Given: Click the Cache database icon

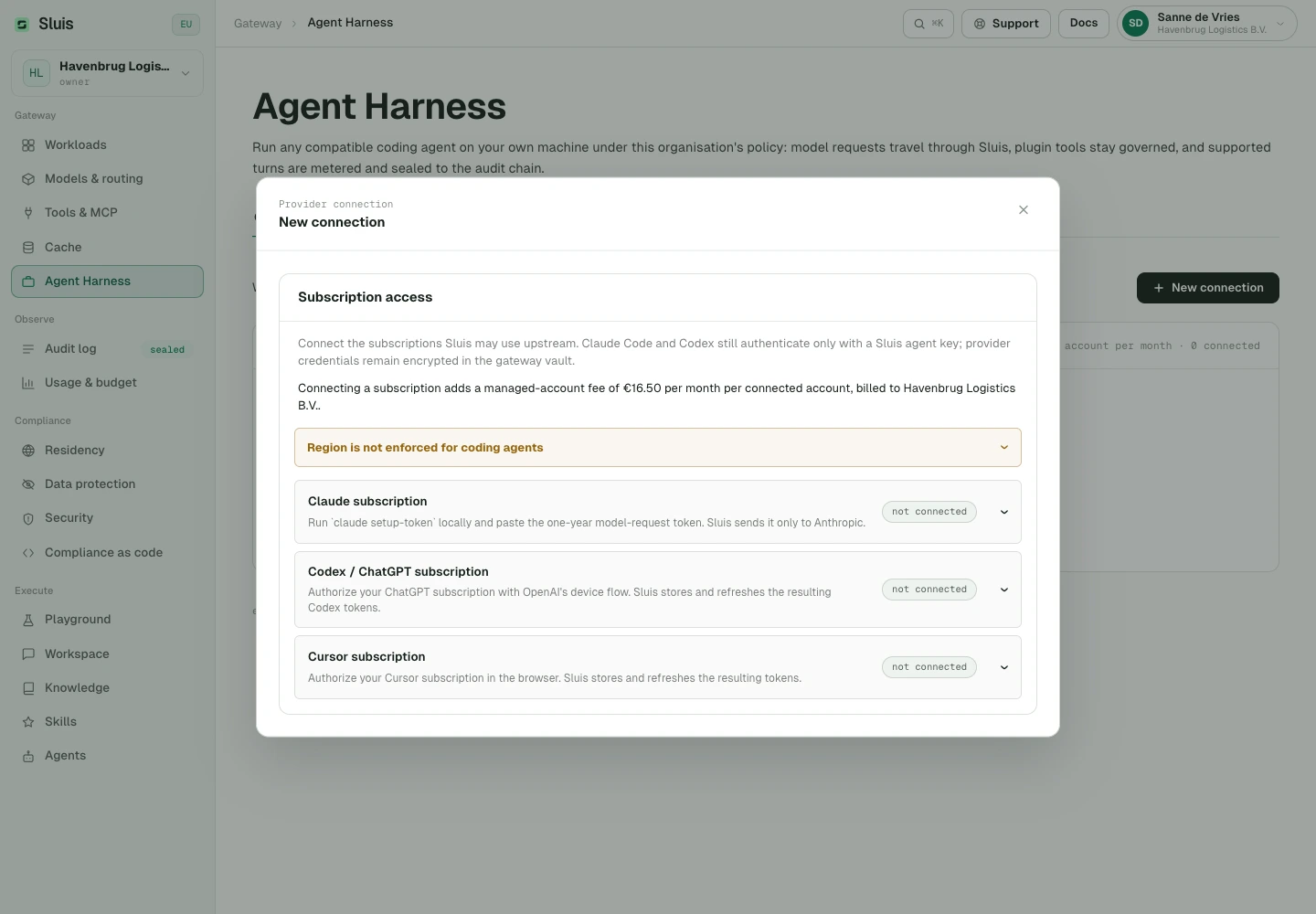Looking at the screenshot, I should pyautogui.click(x=28, y=248).
